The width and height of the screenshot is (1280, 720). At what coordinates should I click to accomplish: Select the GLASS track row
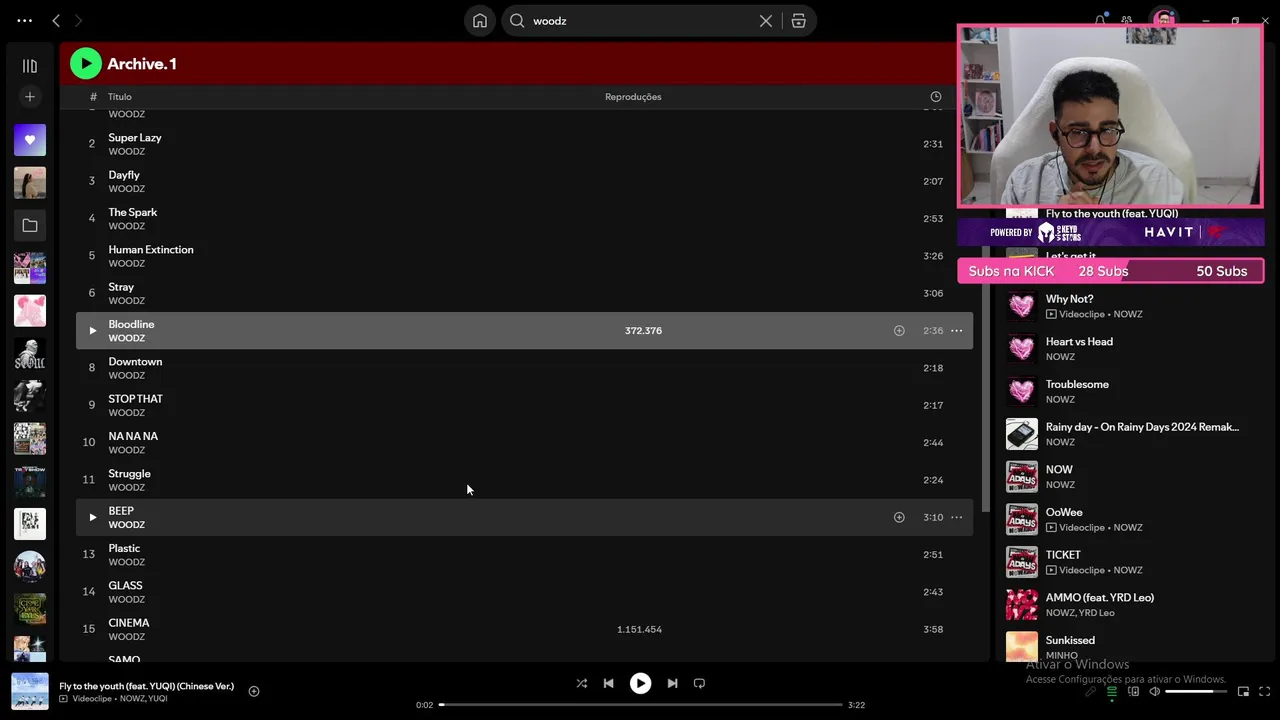524,592
